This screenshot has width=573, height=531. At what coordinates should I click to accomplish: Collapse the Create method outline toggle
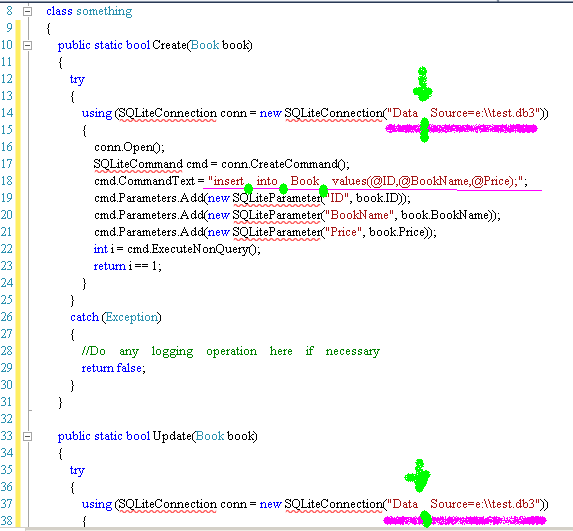click(27, 45)
